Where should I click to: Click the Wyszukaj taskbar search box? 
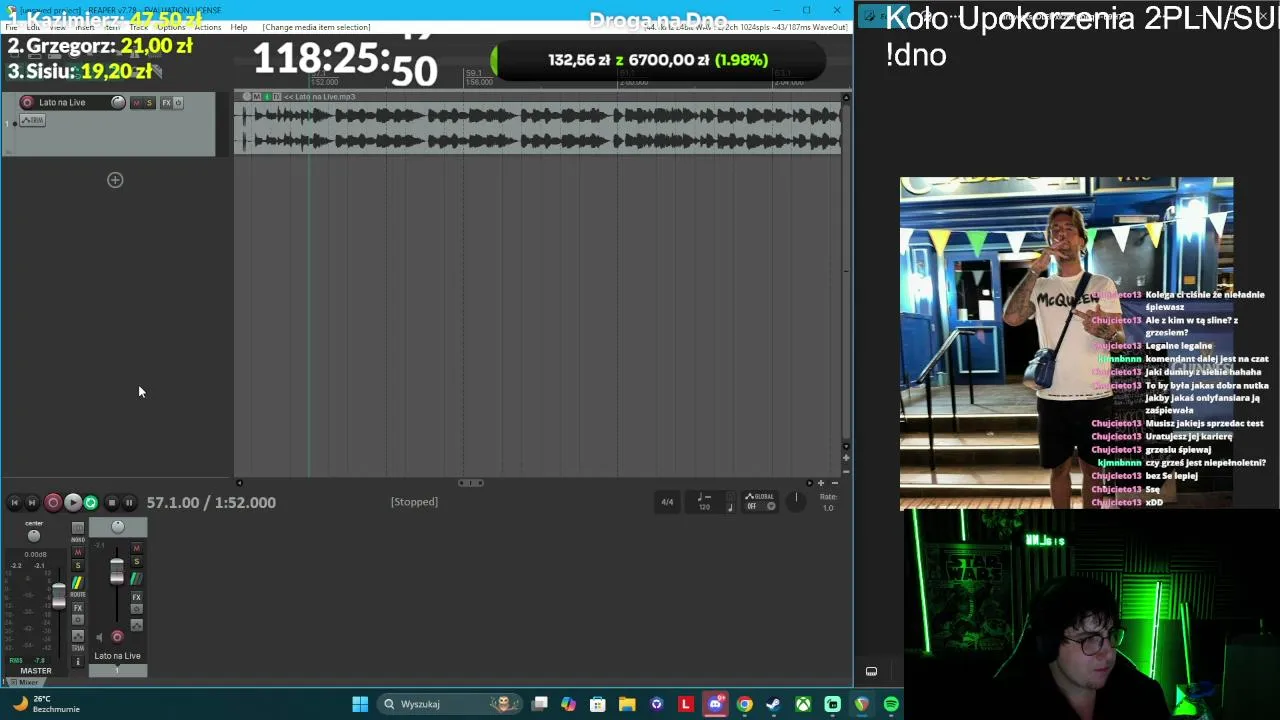click(450, 704)
